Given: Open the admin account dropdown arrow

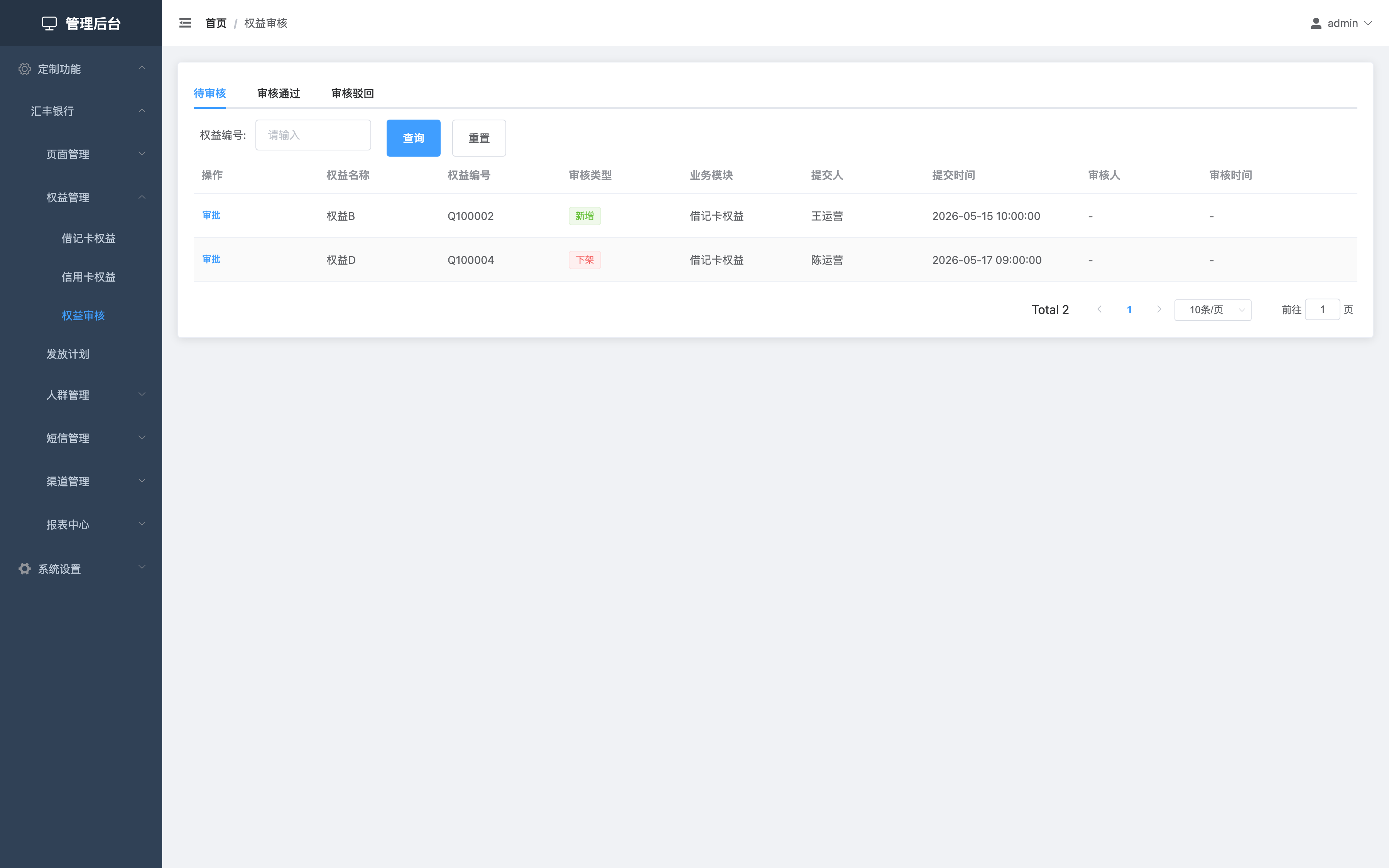Looking at the screenshot, I should (1368, 23).
